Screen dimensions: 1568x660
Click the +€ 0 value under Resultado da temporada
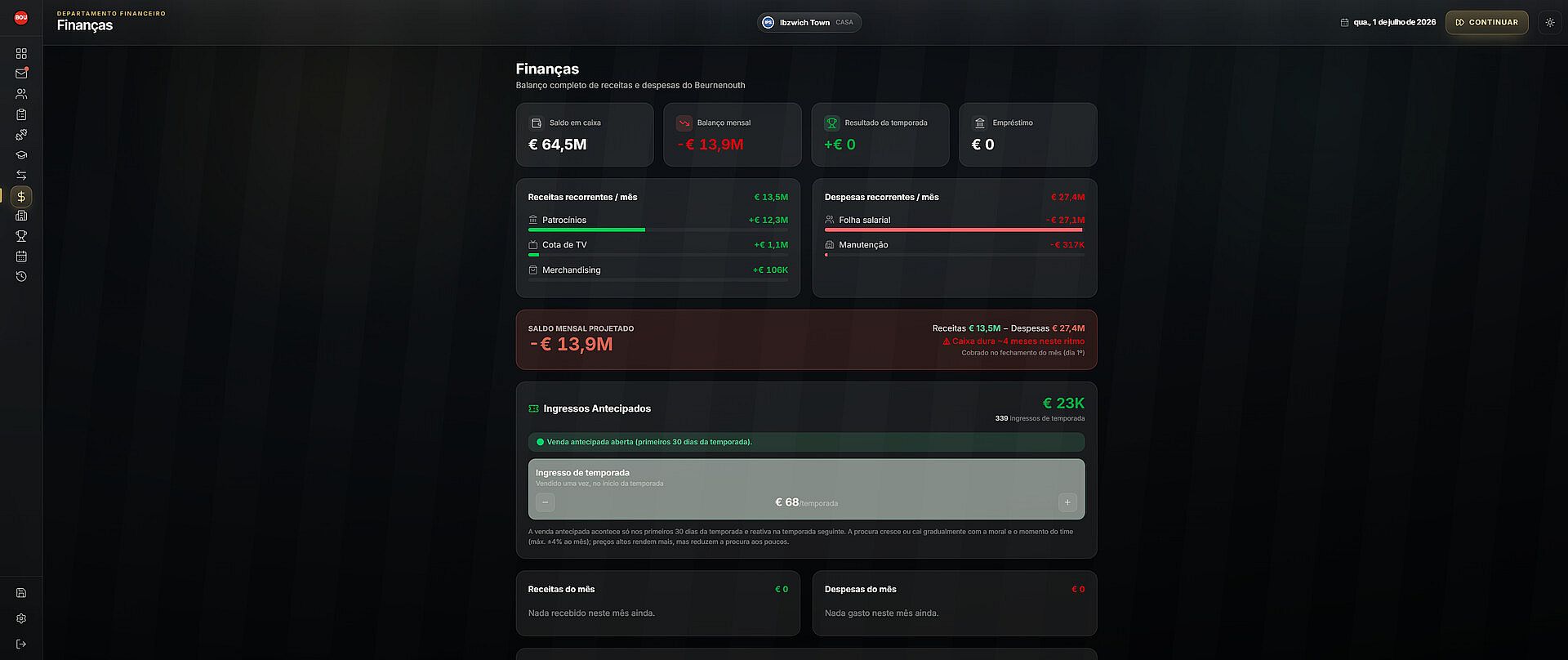click(x=840, y=145)
